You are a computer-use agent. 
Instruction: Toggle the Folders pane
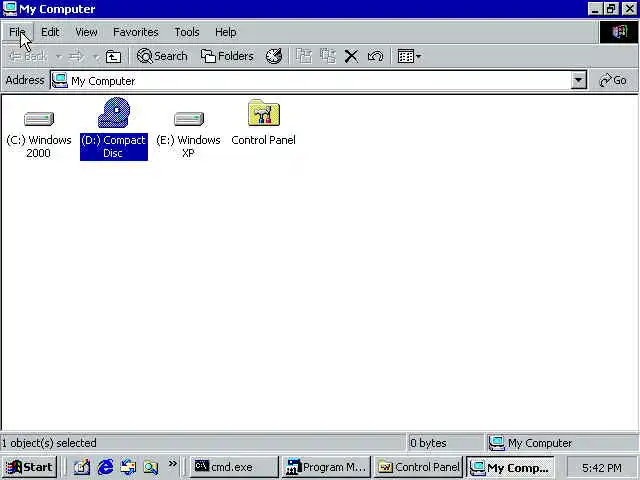tap(227, 56)
